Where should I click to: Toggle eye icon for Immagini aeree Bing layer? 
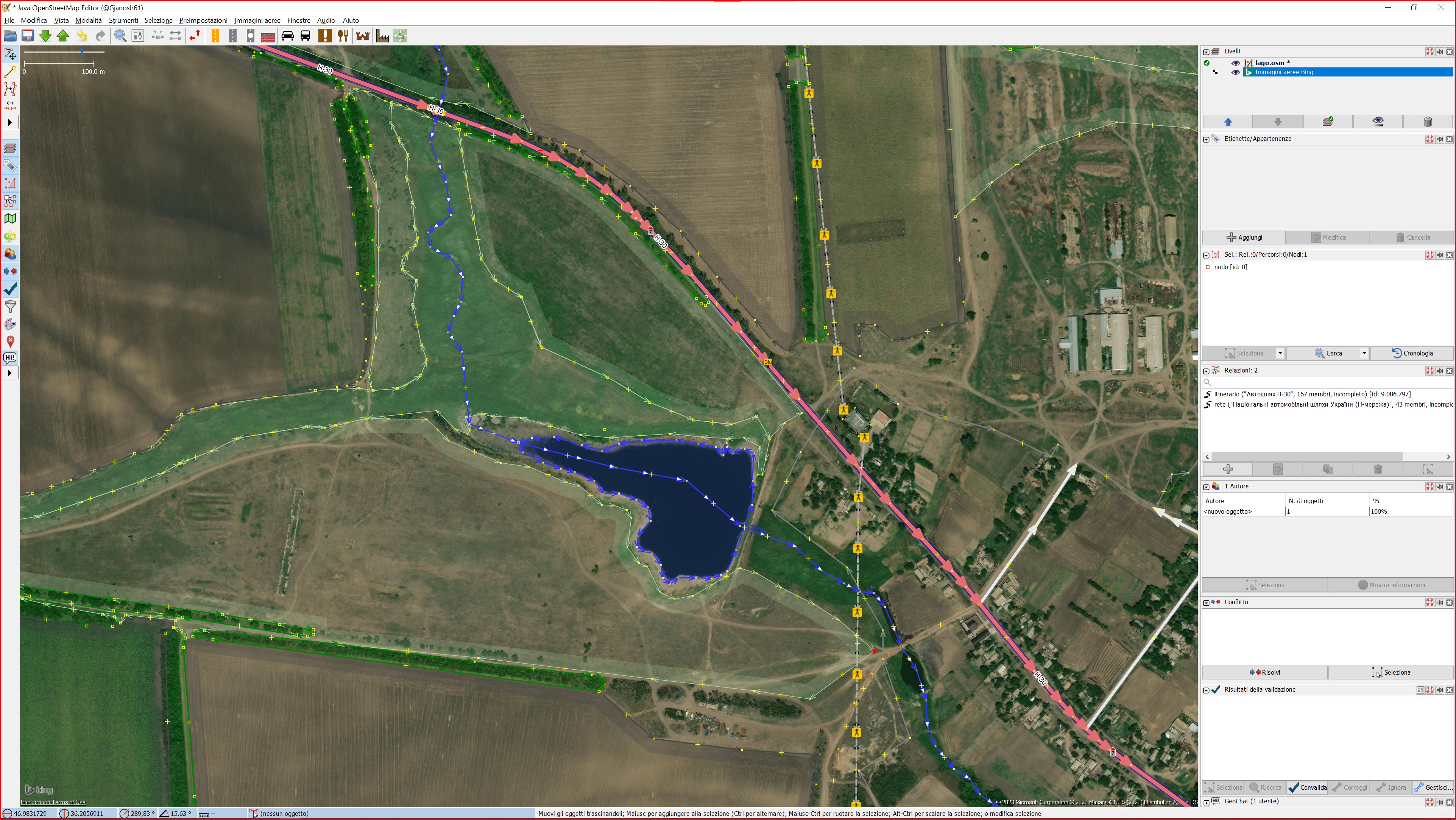click(x=1235, y=72)
